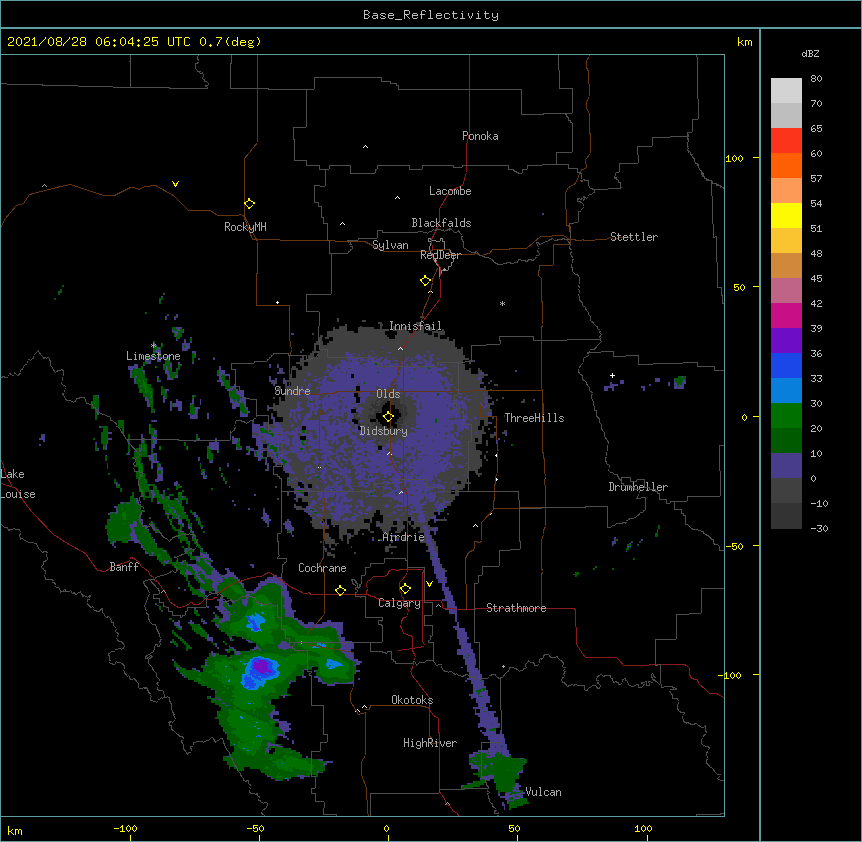
Task: Select the Strathmore label
Action: coord(516,608)
